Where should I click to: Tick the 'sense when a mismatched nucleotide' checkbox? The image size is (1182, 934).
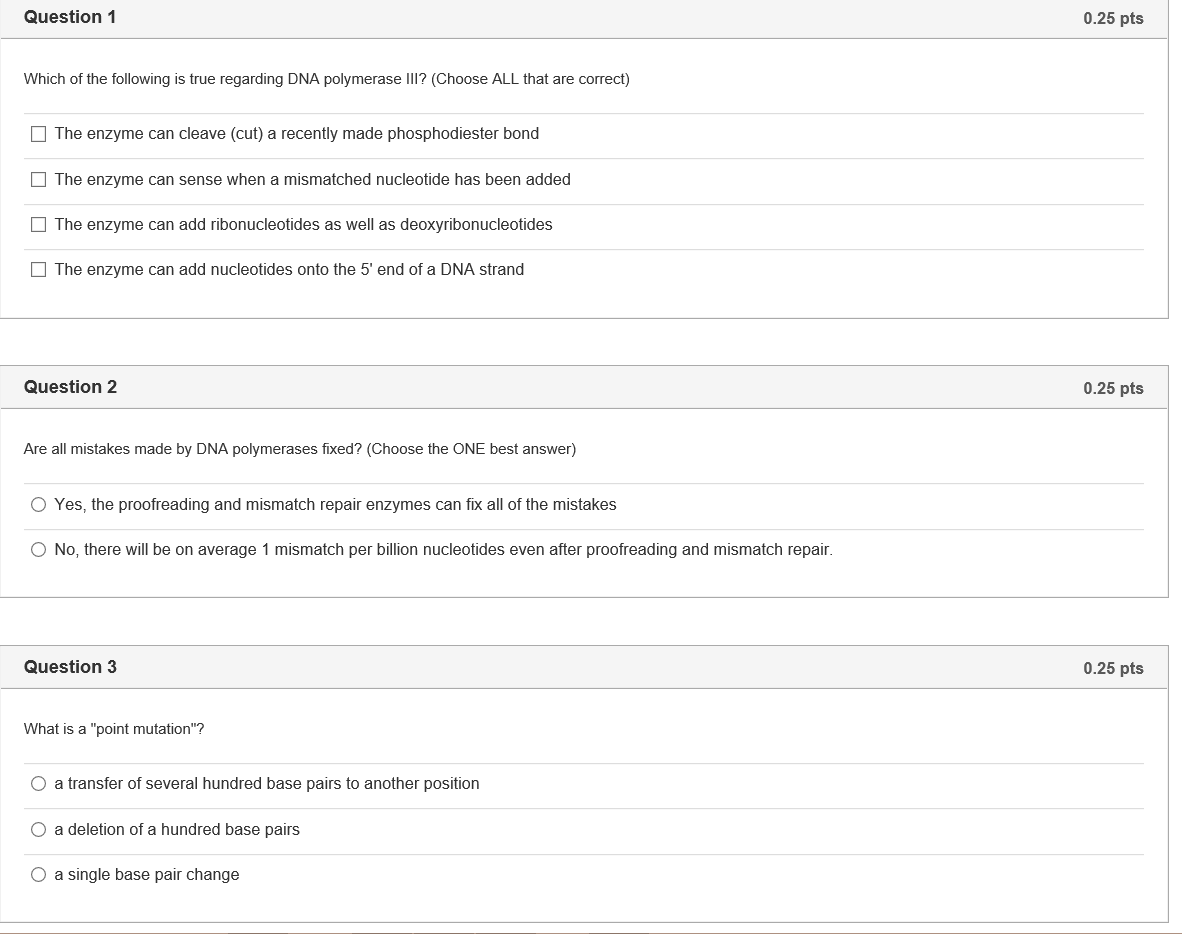[39, 180]
